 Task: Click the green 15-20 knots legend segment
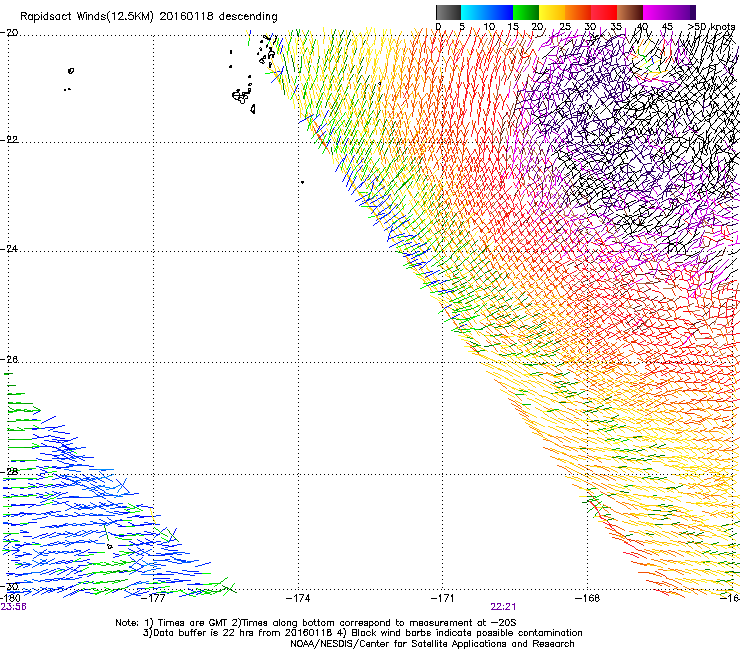coord(526,12)
